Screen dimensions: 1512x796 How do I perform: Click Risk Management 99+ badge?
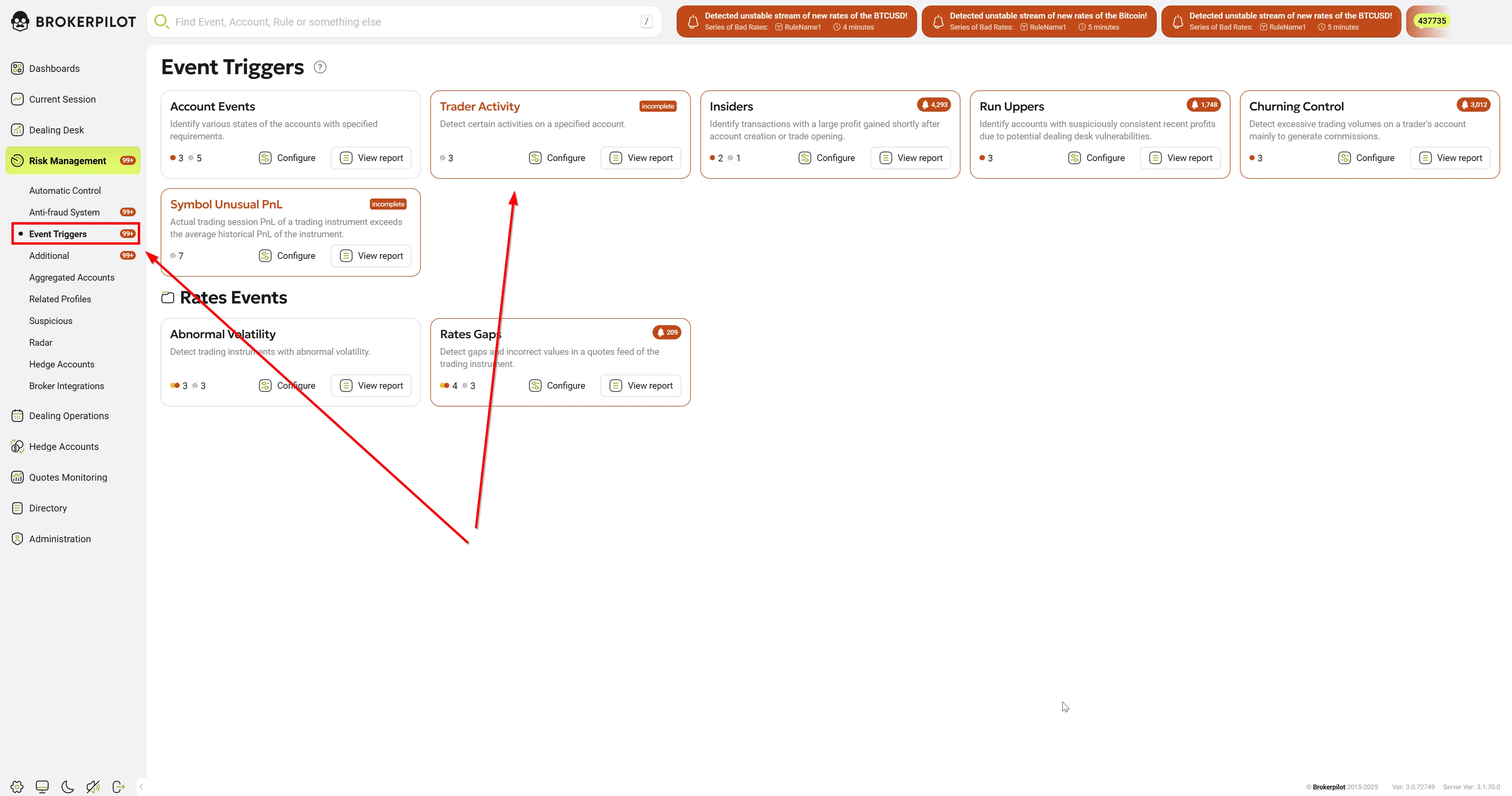tap(128, 160)
